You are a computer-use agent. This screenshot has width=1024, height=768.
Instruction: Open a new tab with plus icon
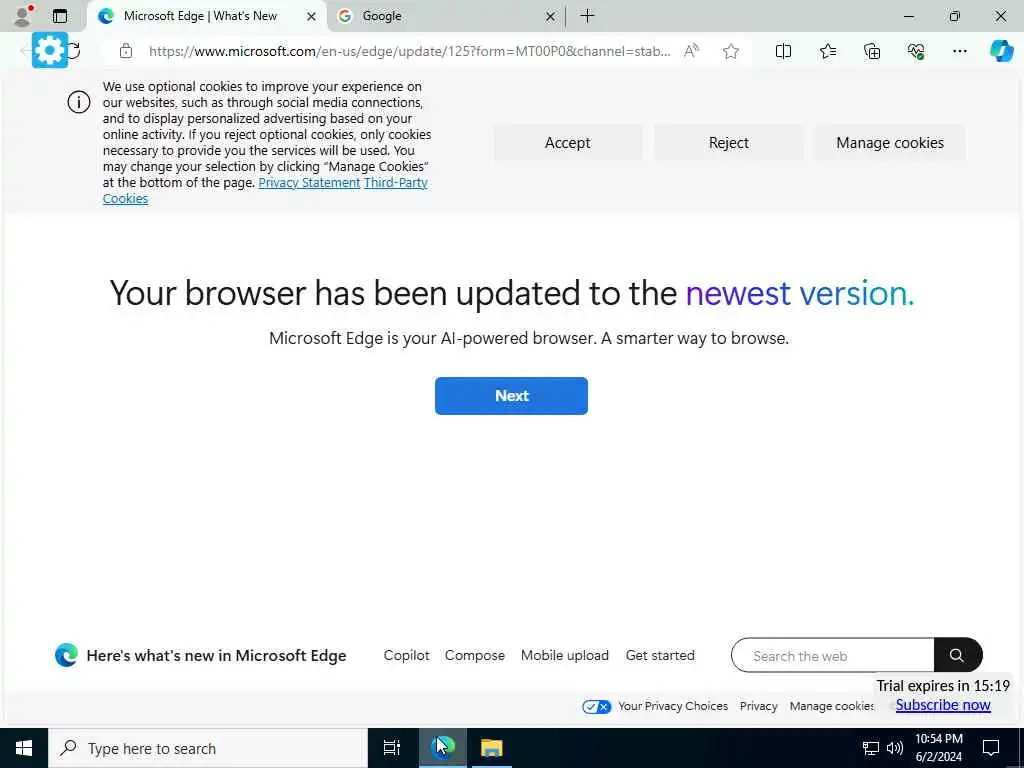pyautogui.click(x=587, y=16)
